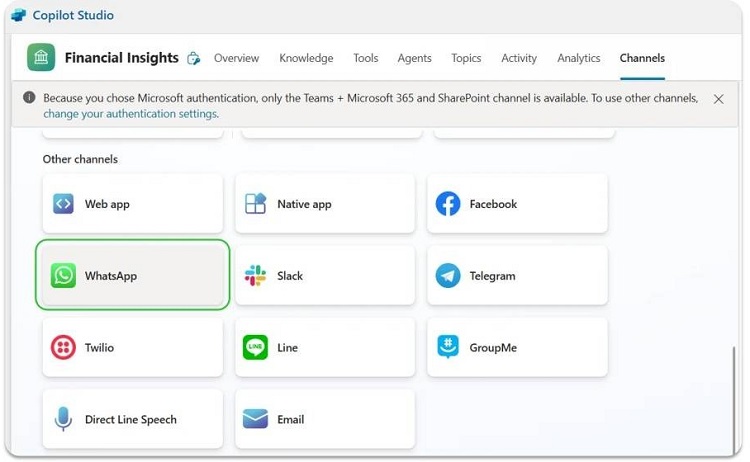
Task: Click the Facebook channel icon
Action: 448,204
